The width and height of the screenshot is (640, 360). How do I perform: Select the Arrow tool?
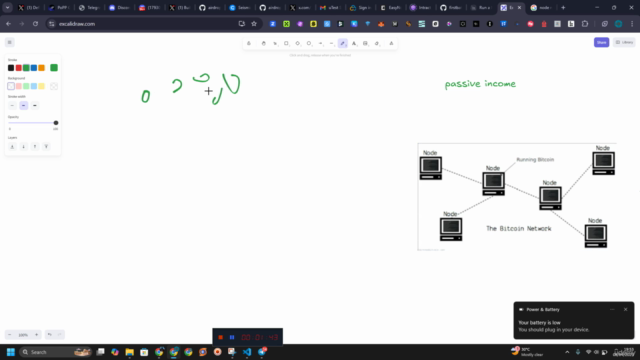coord(320,43)
